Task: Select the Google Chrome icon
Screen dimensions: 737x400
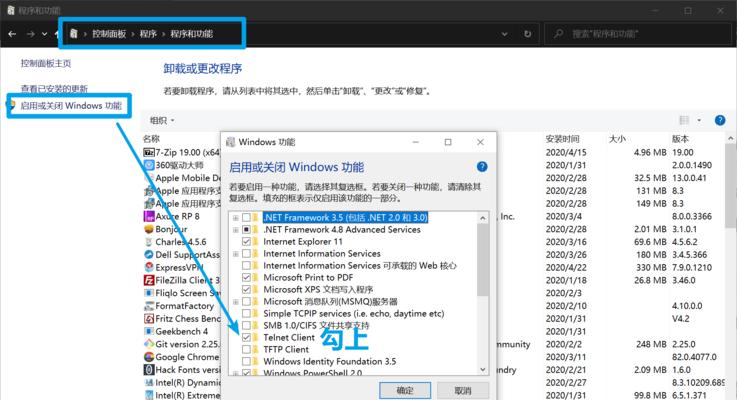Action: [149, 357]
